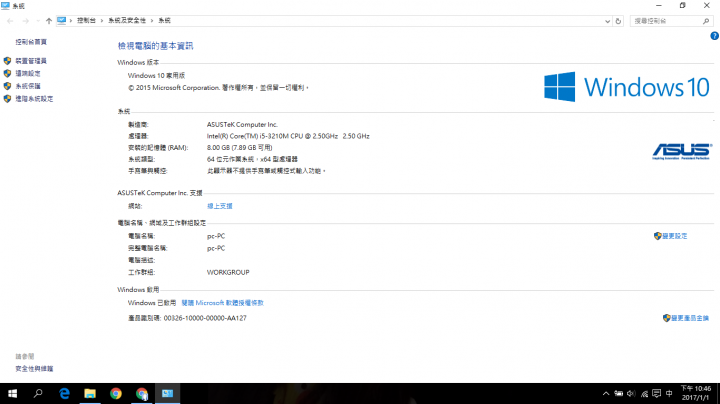Refresh the address bar location

(x=618, y=21)
